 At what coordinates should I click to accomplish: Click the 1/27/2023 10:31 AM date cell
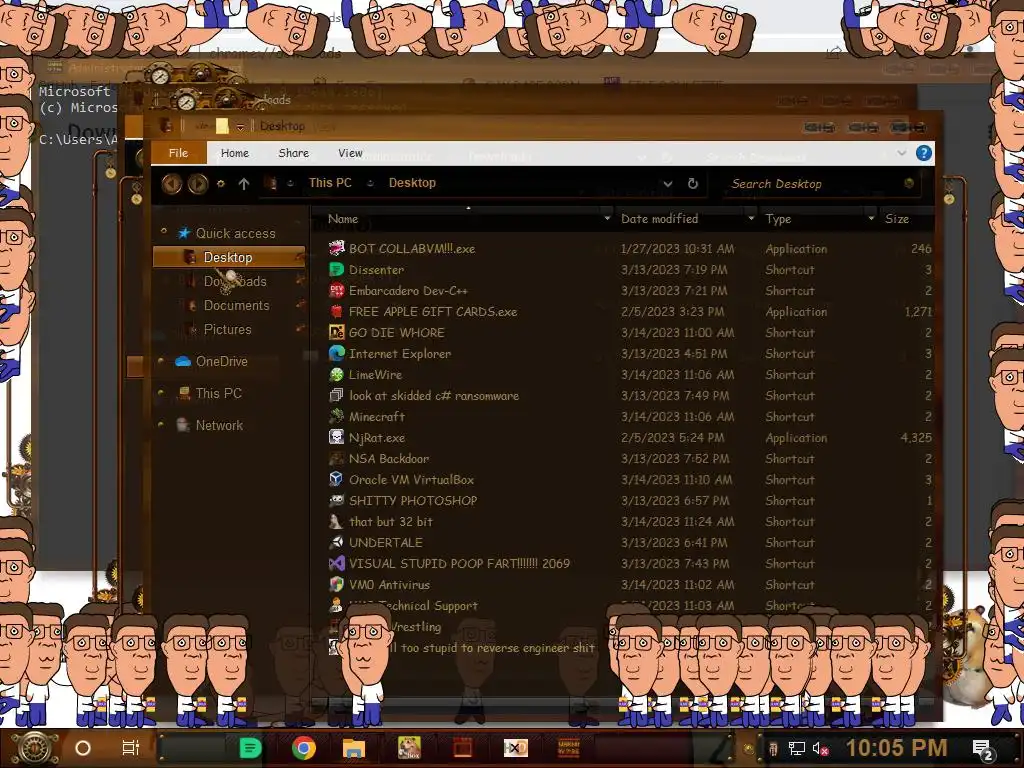[x=677, y=248]
